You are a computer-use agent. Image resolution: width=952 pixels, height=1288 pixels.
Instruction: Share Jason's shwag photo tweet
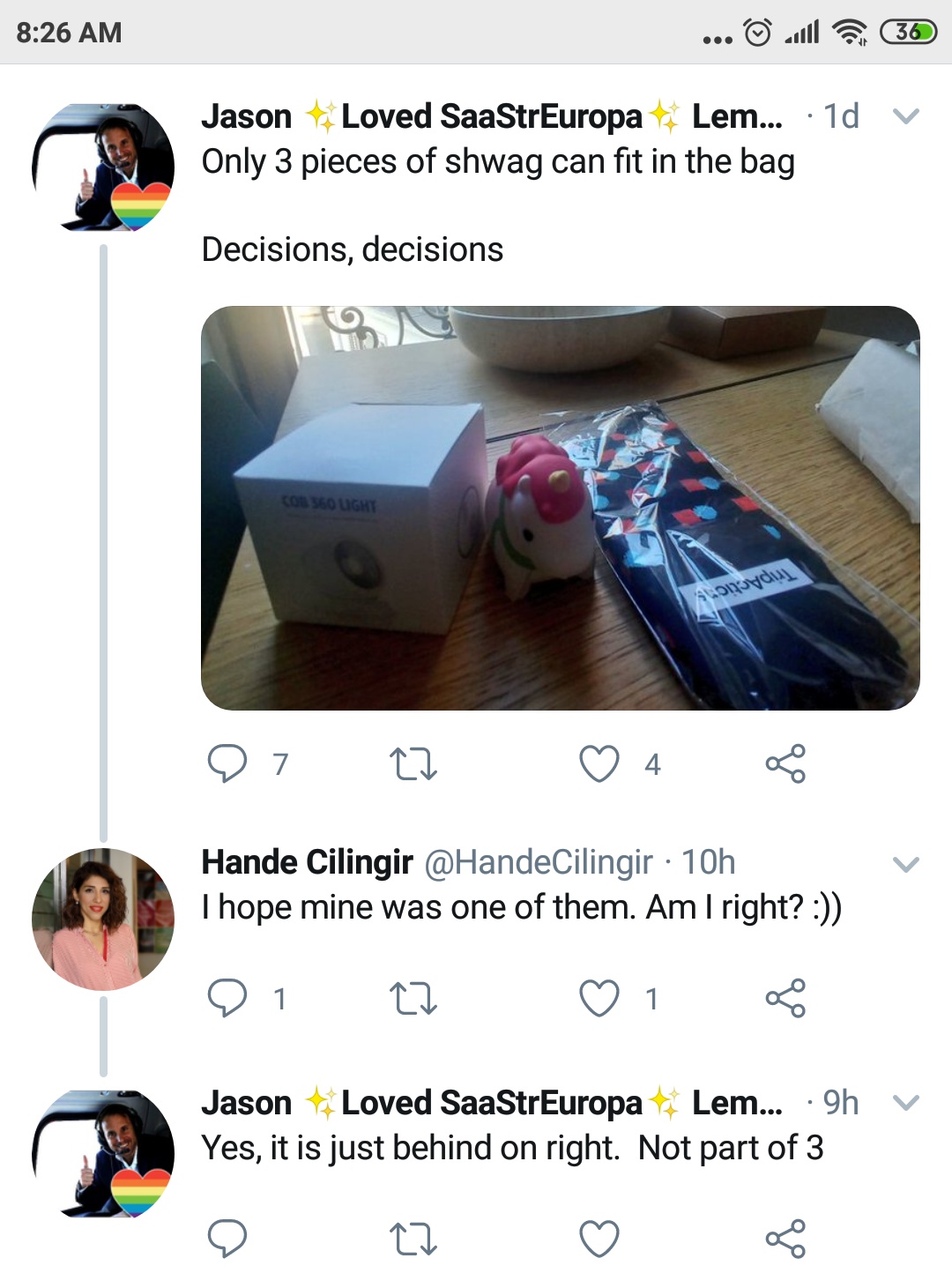(785, 763)
